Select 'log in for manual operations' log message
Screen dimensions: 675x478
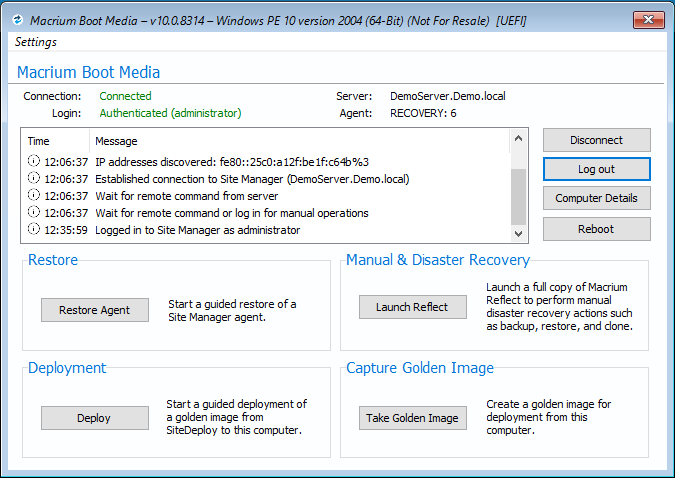232,213
